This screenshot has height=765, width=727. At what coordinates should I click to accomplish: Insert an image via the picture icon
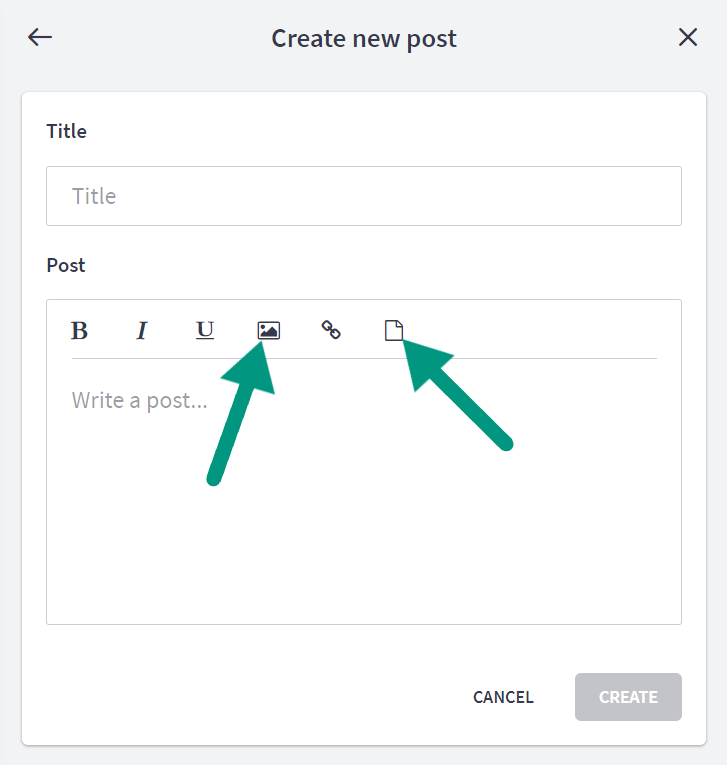coord(268,331)
